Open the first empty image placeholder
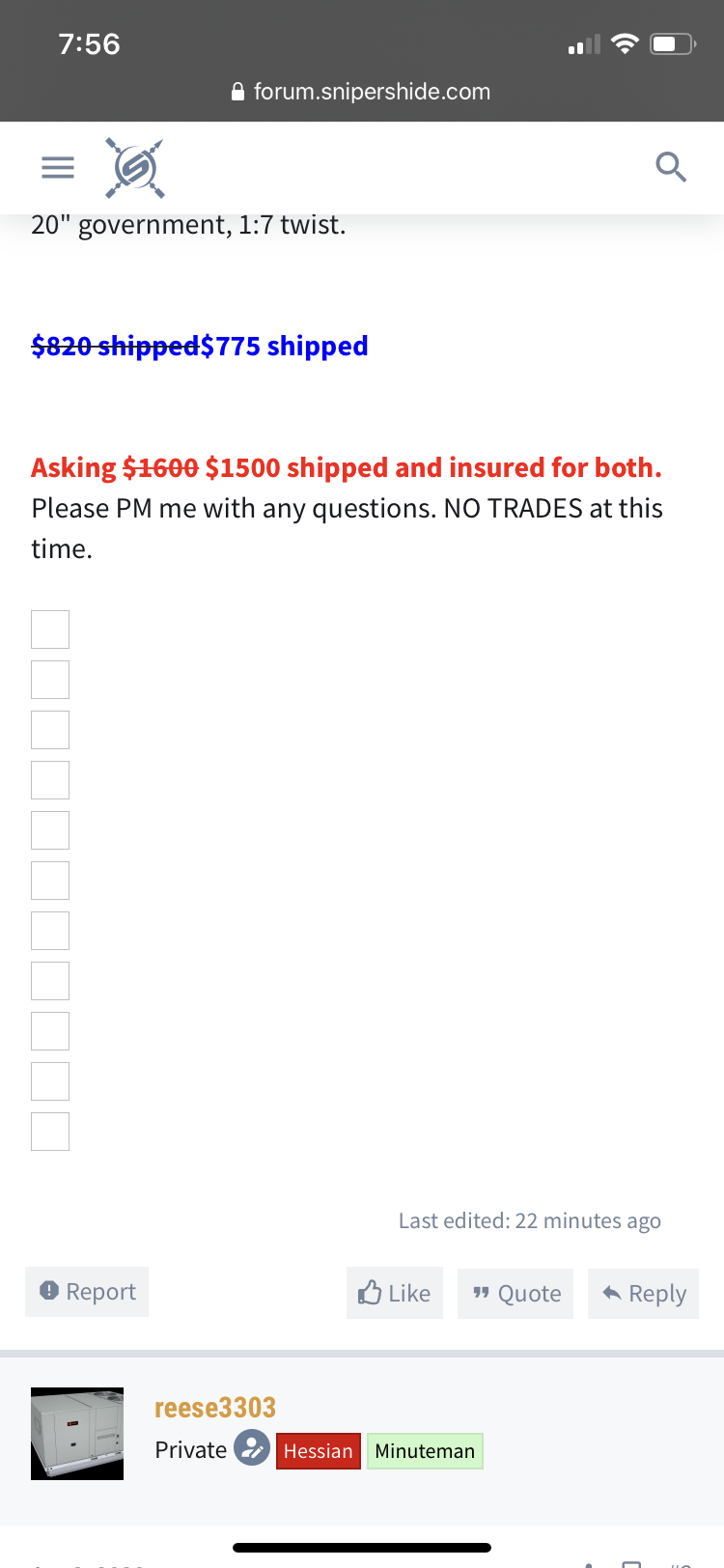 tap(50, 630)
